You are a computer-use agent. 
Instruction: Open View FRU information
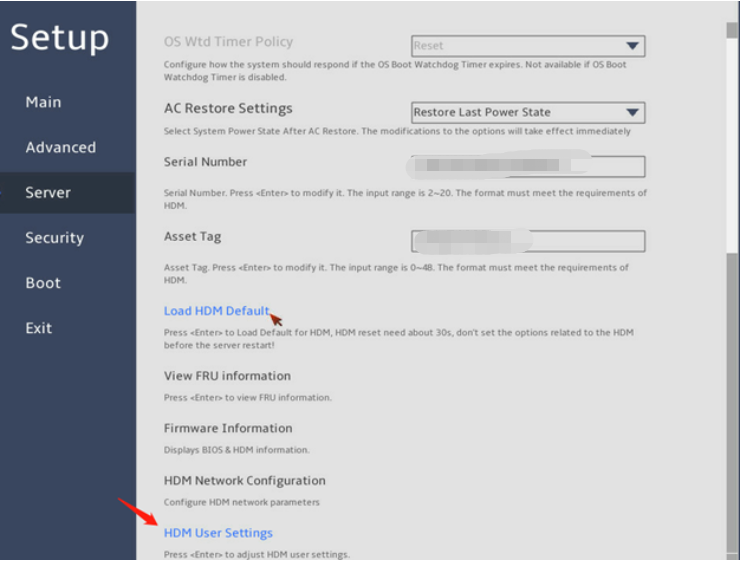tap(227, 376)
